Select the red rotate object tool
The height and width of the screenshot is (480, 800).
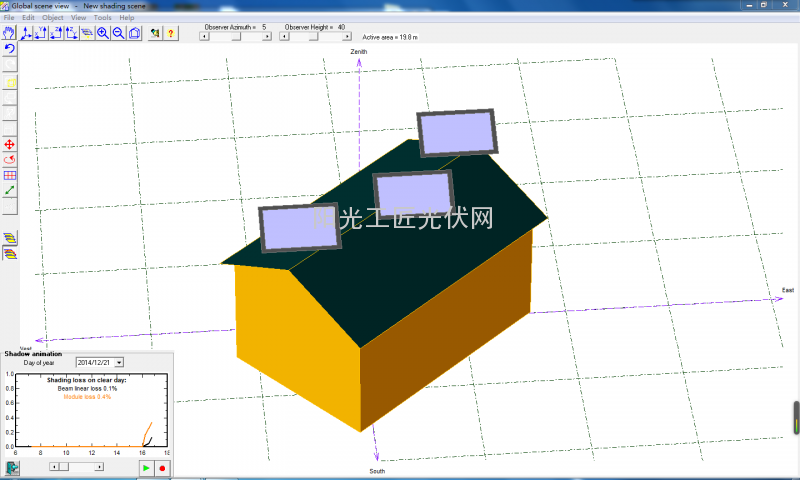coord(10,160)
